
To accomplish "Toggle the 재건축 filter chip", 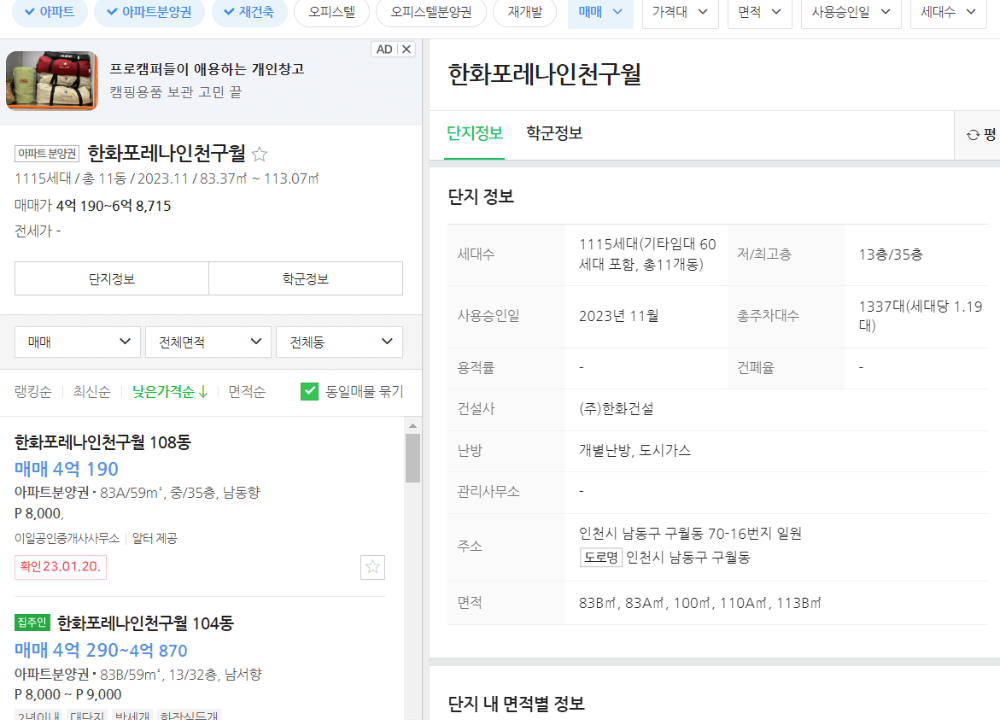I will click(249, 12).
